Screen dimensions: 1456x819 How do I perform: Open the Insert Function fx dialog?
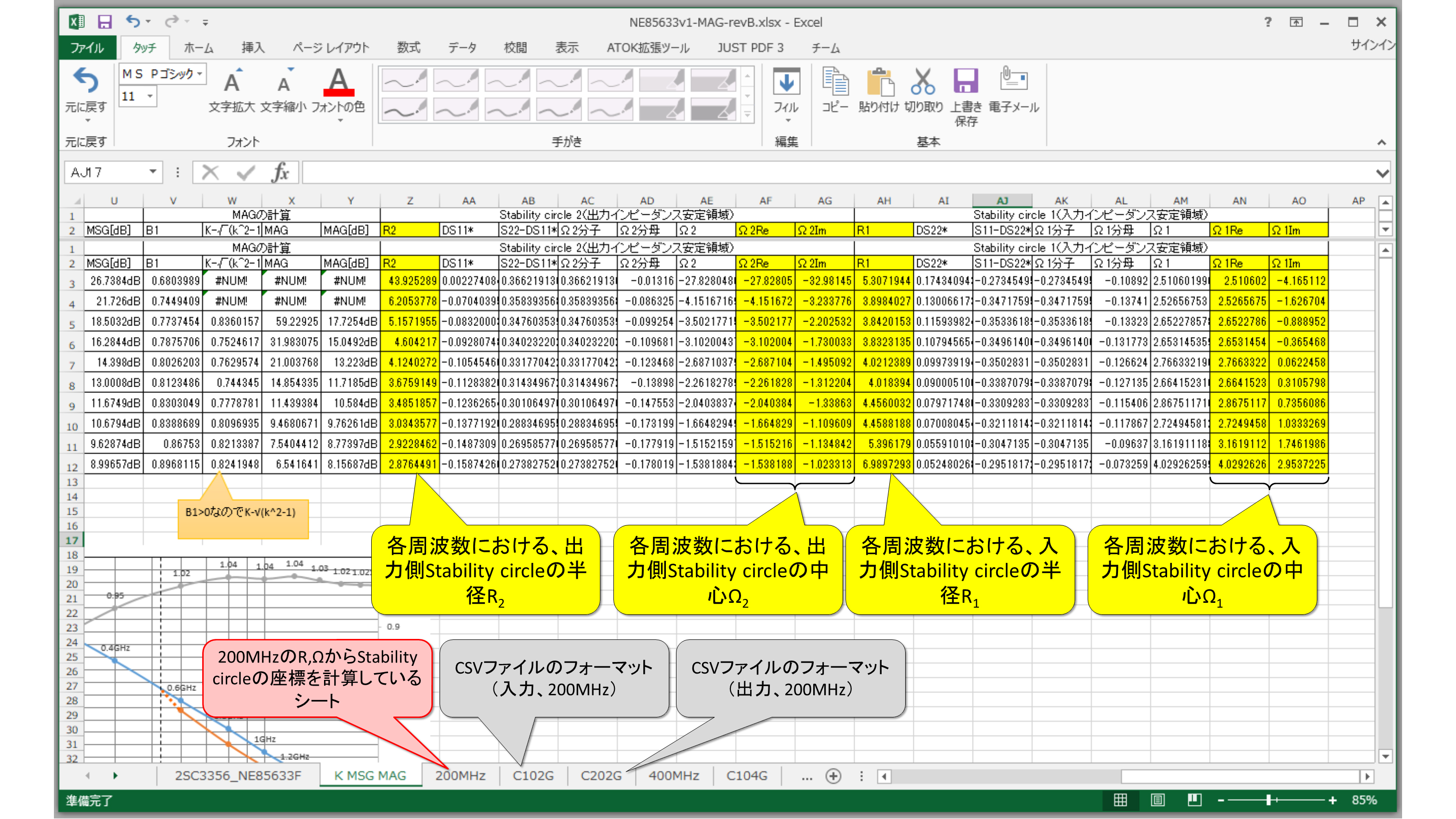pos(280,172)
